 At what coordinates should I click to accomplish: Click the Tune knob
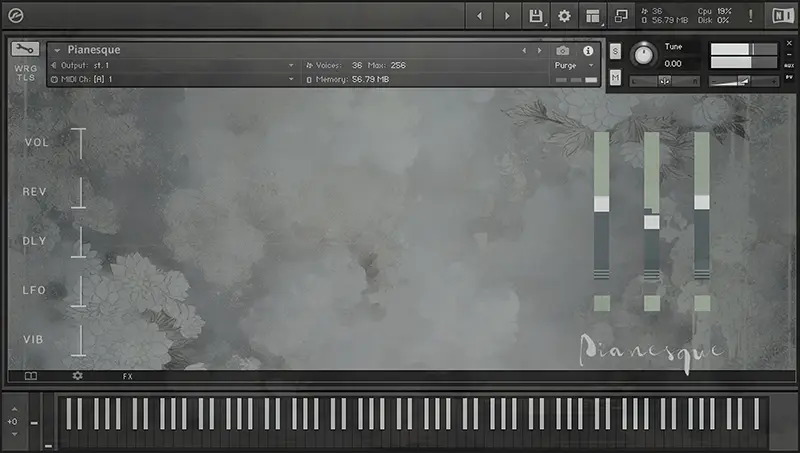(x=643, y=55)
